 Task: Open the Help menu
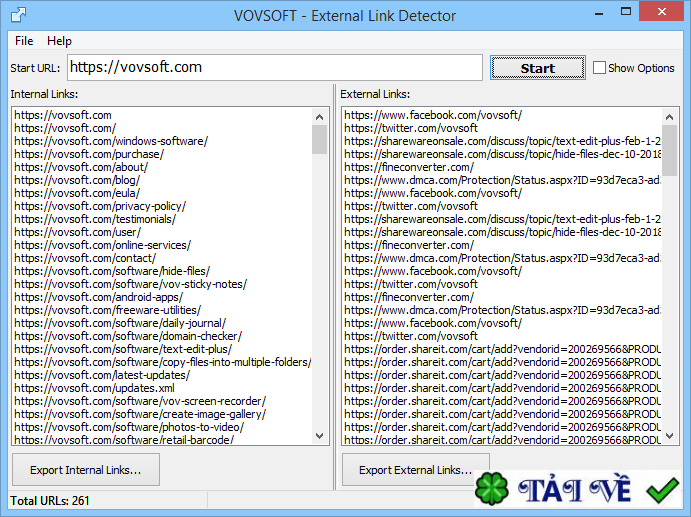tap(59, 41)
